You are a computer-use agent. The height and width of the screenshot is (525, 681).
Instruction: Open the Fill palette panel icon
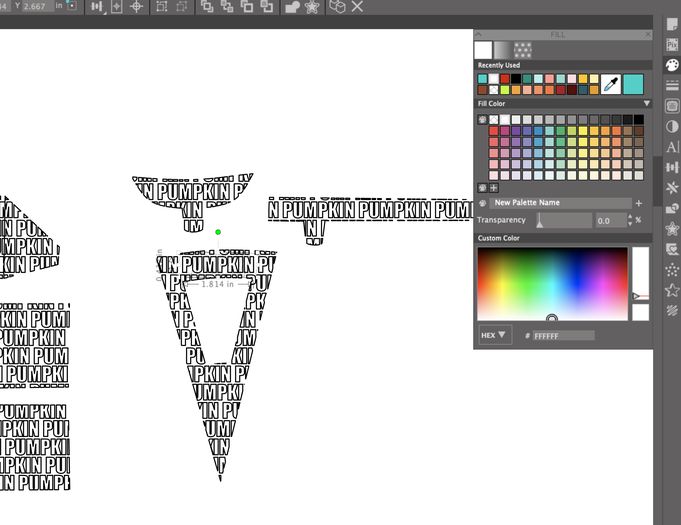(x=672, y=64)
